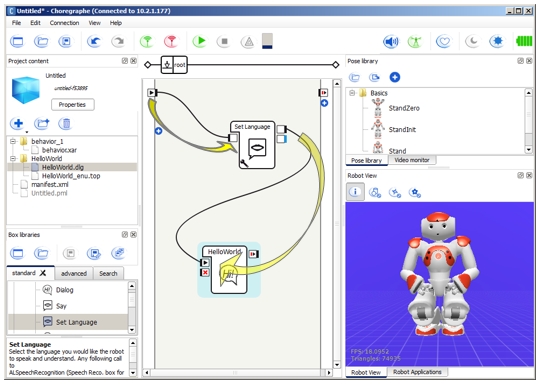Undock the Project content panel

pyautogui.click(x=125, y=61)
